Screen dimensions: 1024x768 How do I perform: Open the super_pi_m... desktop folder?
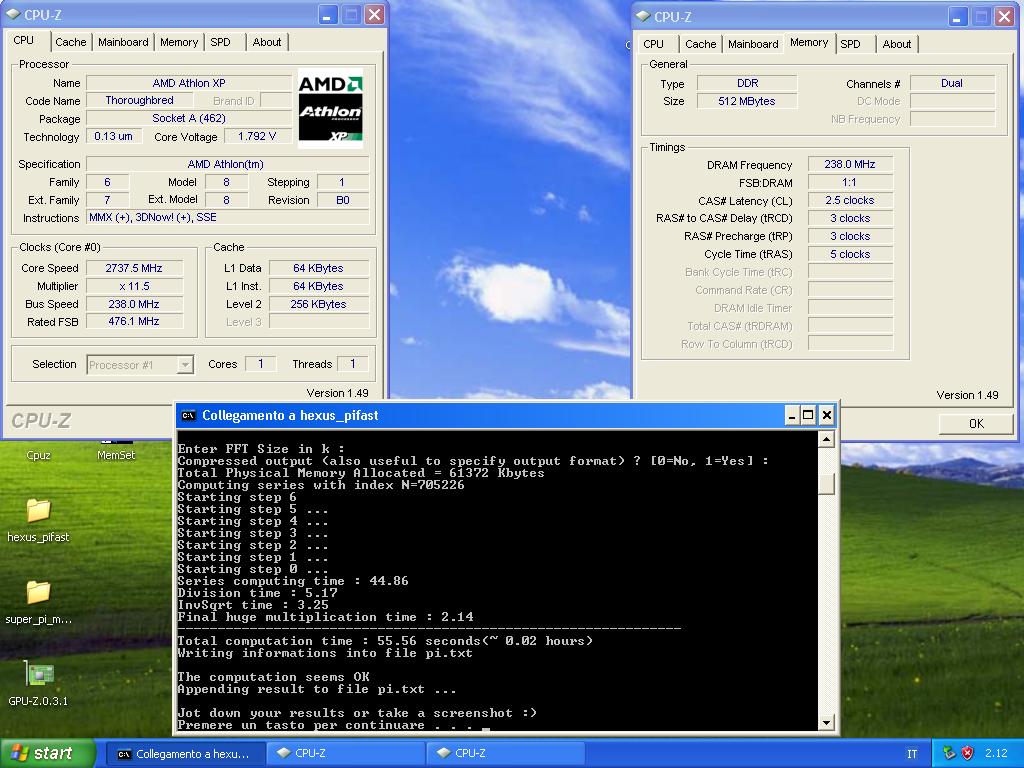(38, 602)
